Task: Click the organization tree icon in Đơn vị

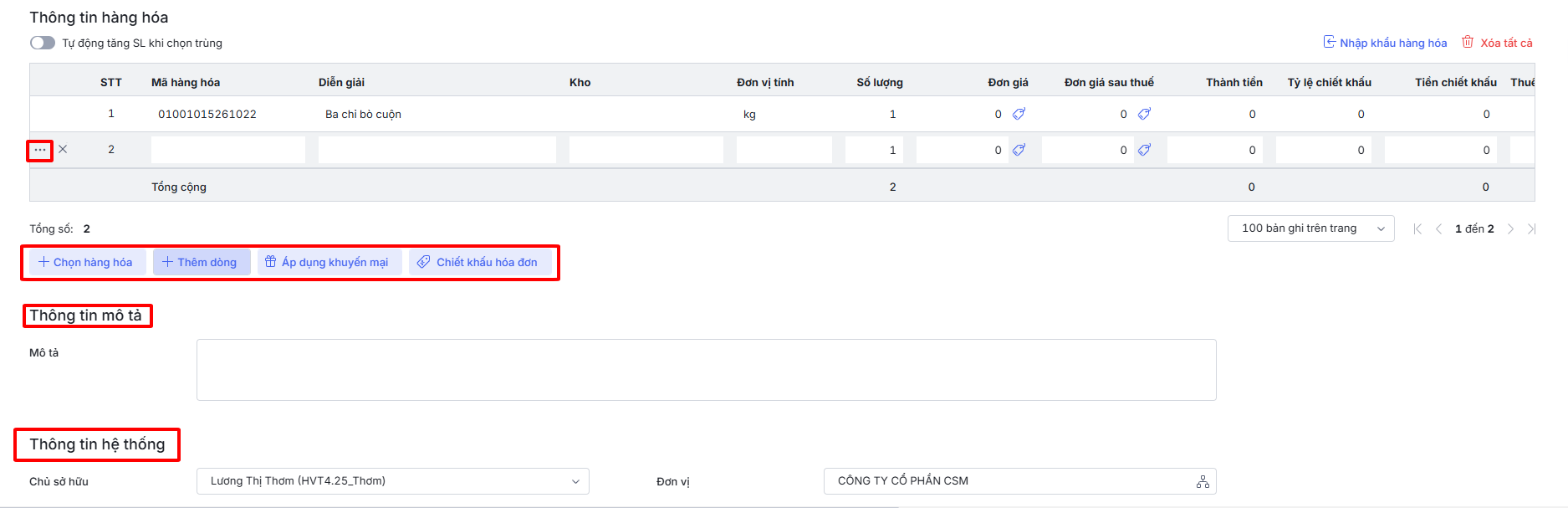Action: 1203,482
